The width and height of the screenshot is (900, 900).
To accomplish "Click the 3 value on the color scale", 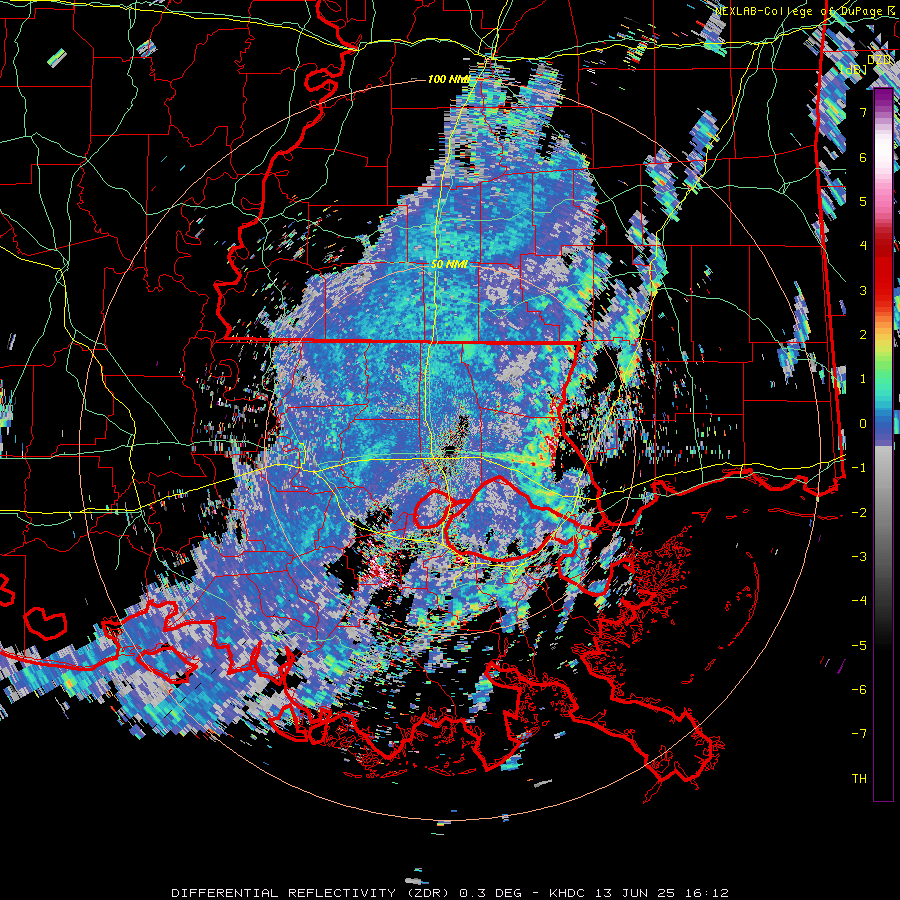I will coord(863,290).
